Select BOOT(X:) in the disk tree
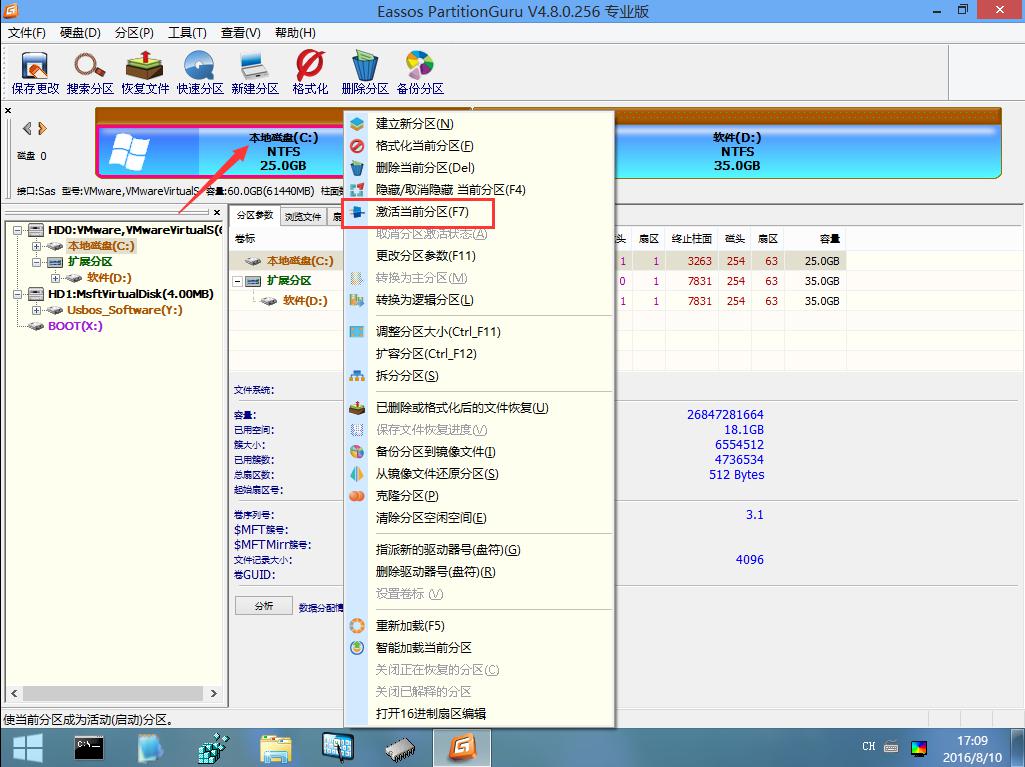Viewport: 1025px width, 767px height. coord(75,326)
